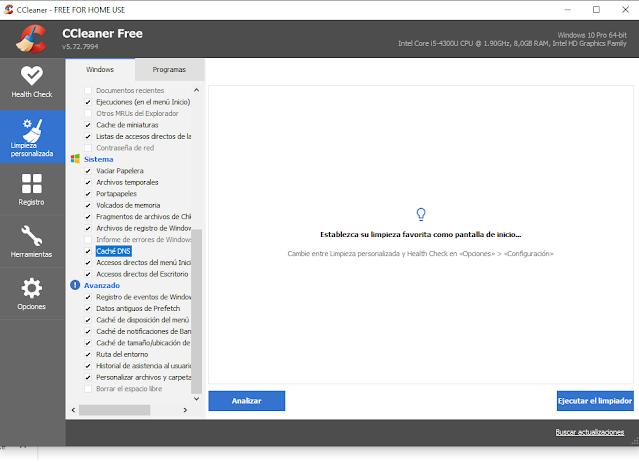
Task: Click the list scroll down arrow
Action: (x=196, y=399)
